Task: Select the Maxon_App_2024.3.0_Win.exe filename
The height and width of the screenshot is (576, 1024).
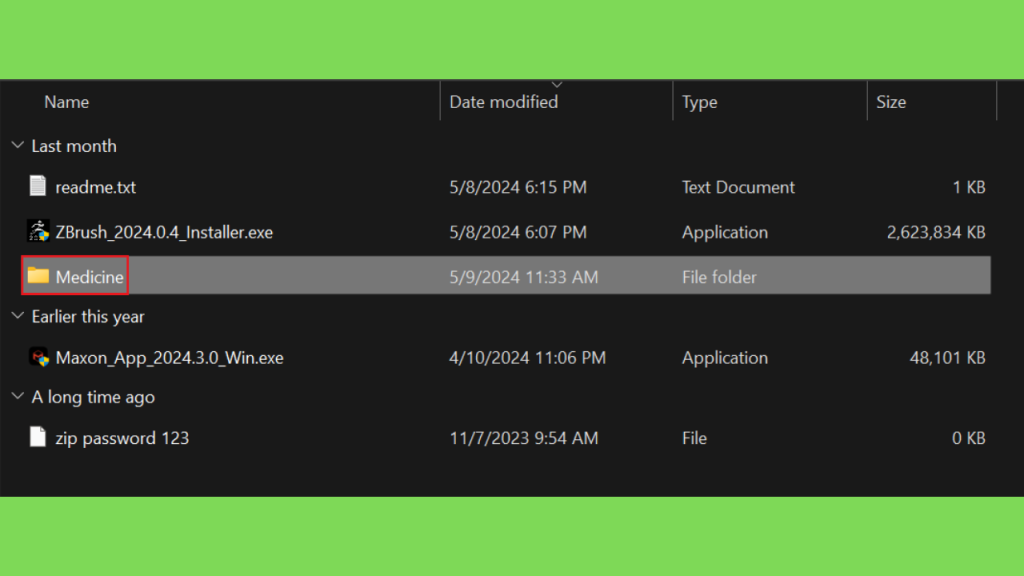Action: pos(169,358)
